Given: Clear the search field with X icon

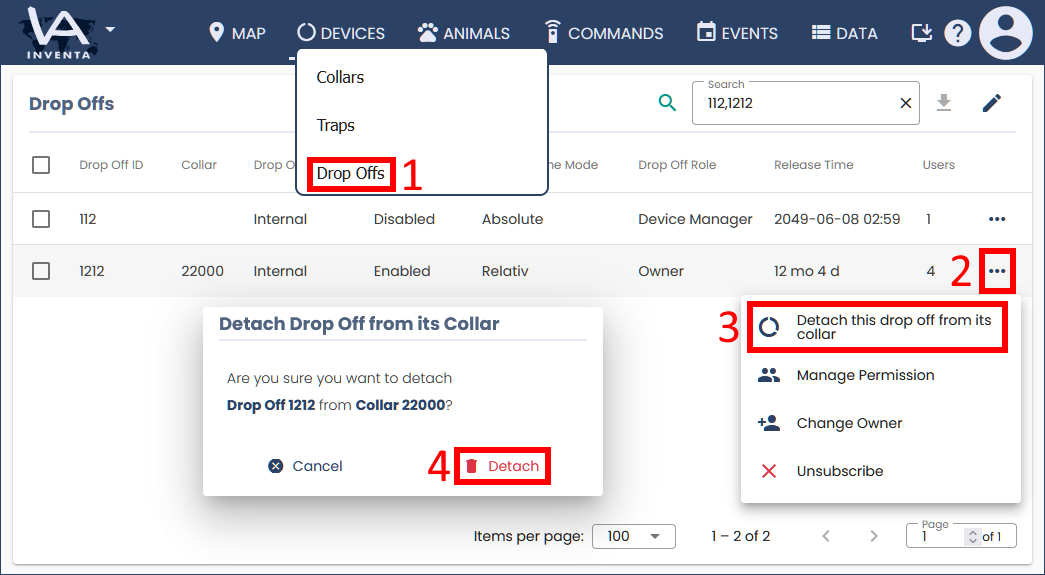Looking at the screenshot, I should [905, 103].
